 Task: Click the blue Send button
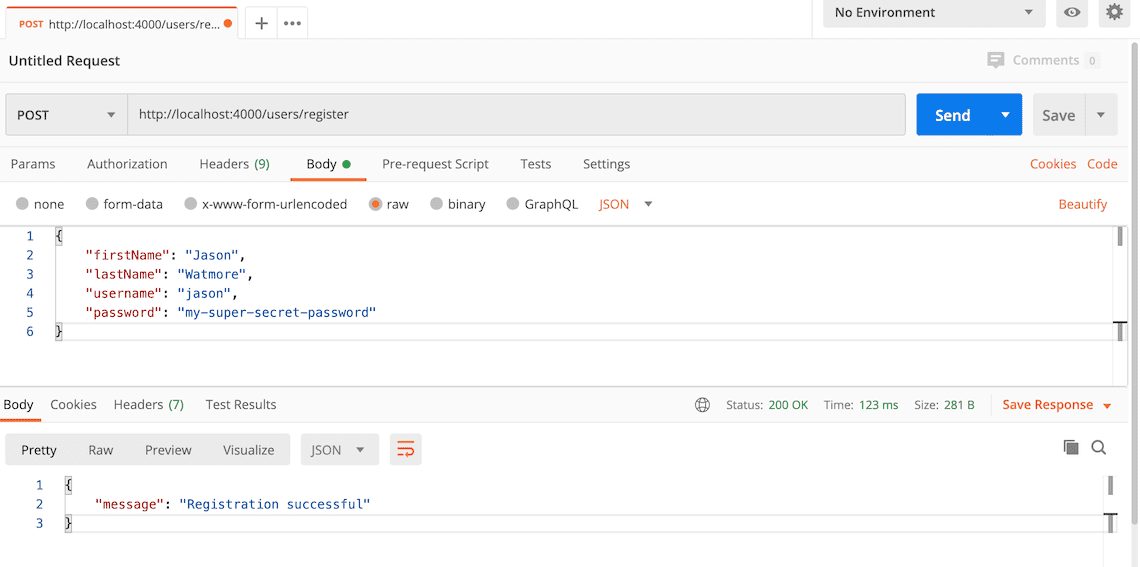[x=953, y=115]
